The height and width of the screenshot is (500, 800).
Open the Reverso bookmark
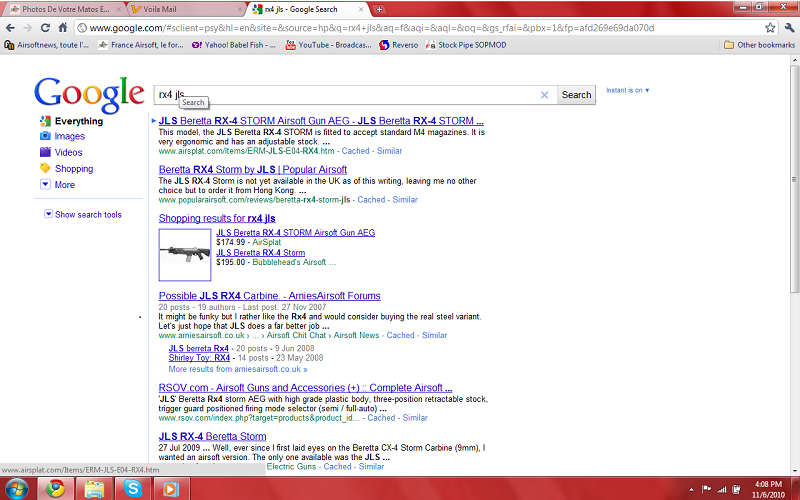click(398, 45)
